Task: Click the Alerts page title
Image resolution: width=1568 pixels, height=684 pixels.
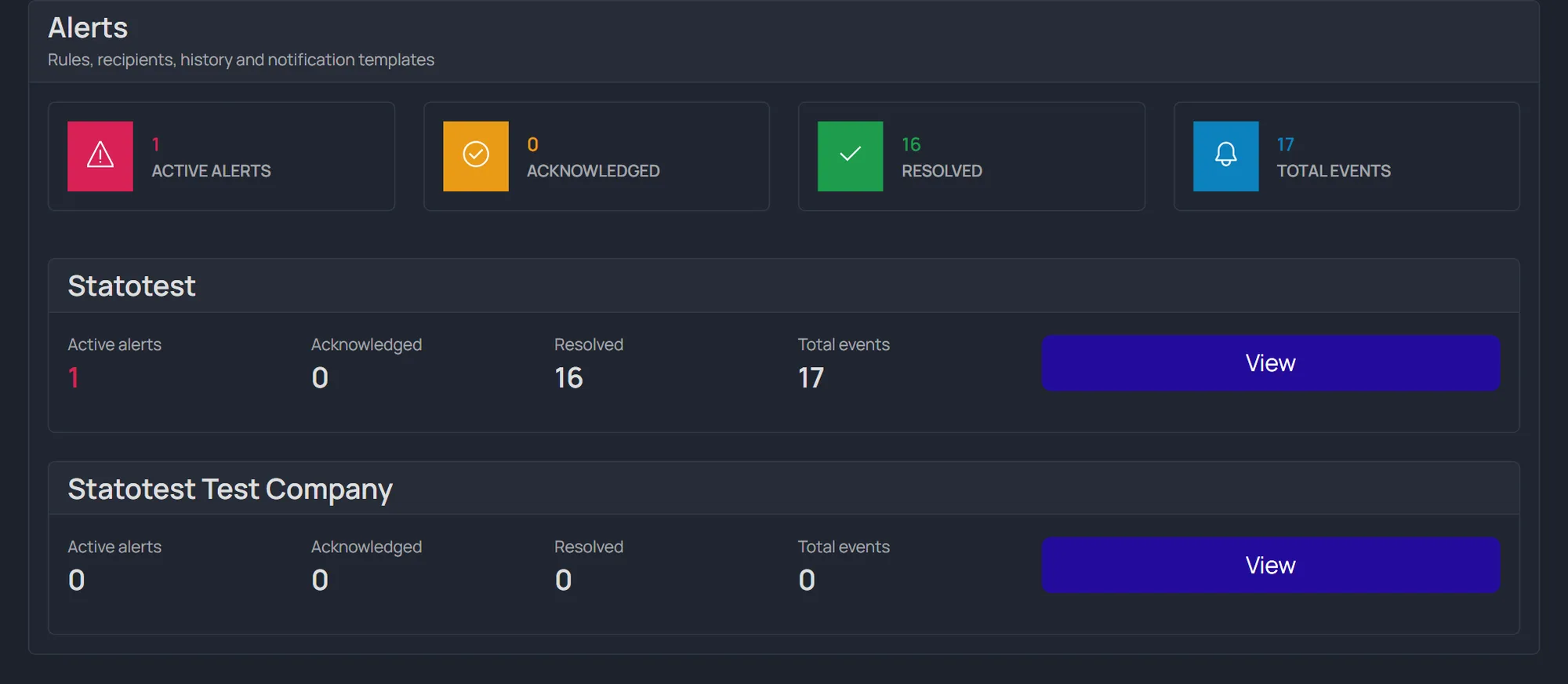Action: (88, 27)
